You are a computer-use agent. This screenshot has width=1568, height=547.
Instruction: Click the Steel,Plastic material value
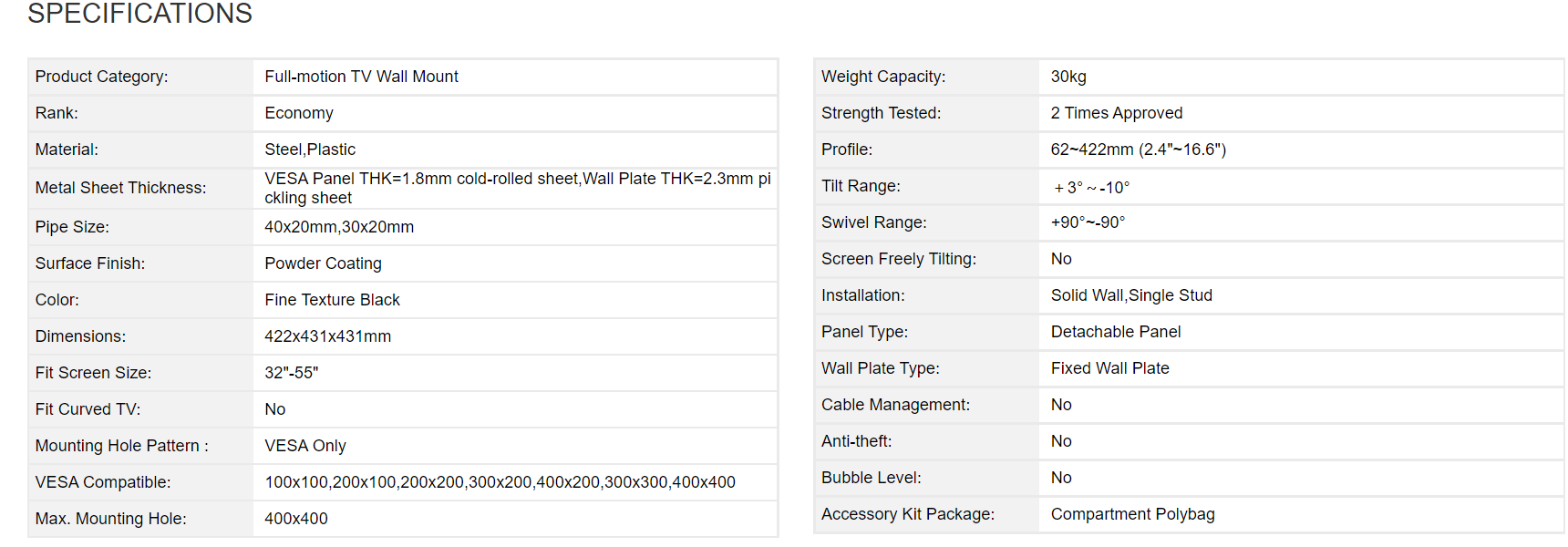[310, 150]
